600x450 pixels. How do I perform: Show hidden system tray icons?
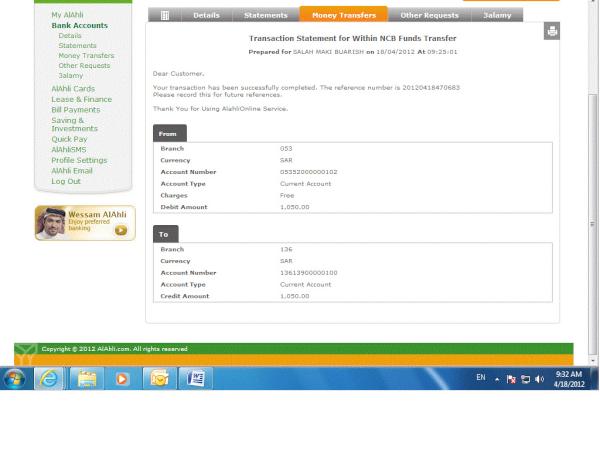click(497, 380)
